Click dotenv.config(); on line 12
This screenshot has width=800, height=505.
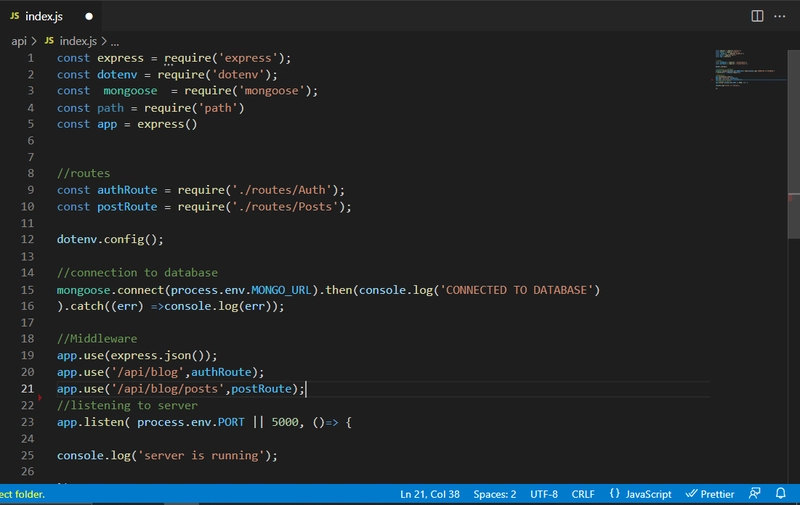point(110,239)
